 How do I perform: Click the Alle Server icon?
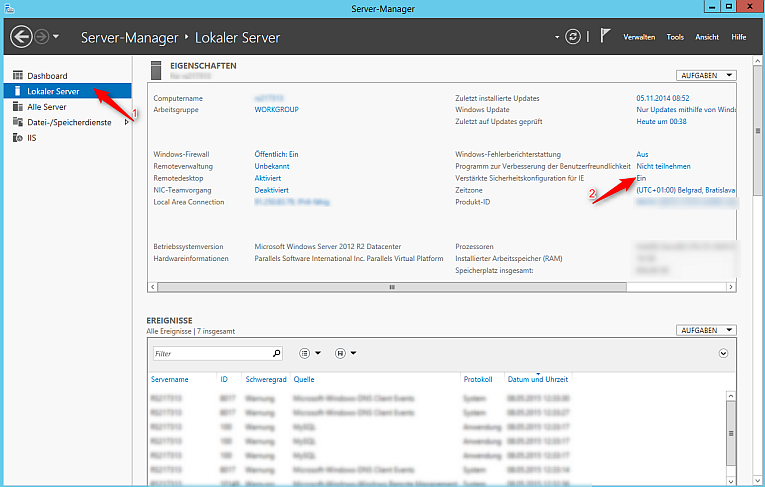click(x=18, y=106)
